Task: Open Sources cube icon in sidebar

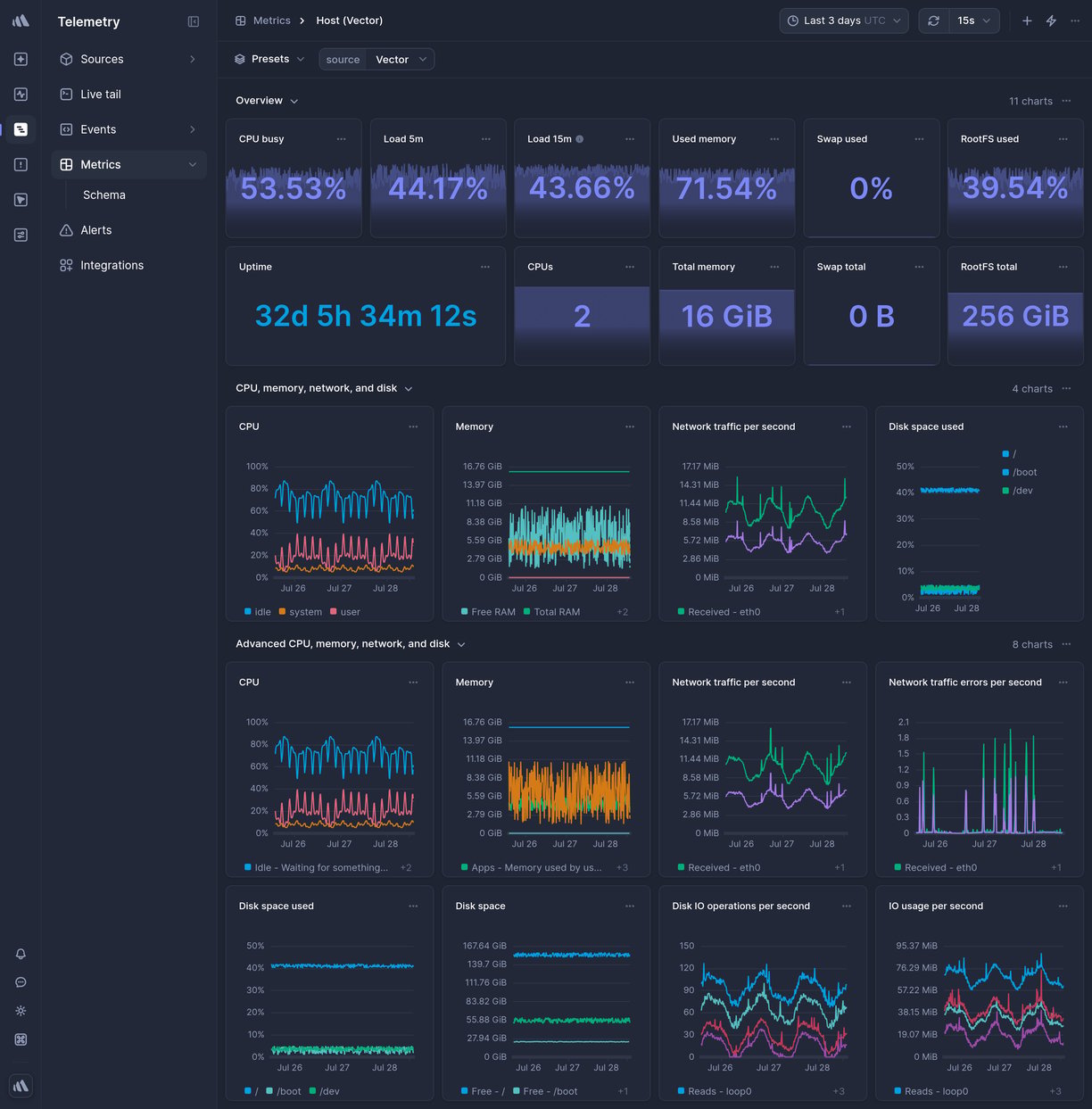Action: point(66,59)
